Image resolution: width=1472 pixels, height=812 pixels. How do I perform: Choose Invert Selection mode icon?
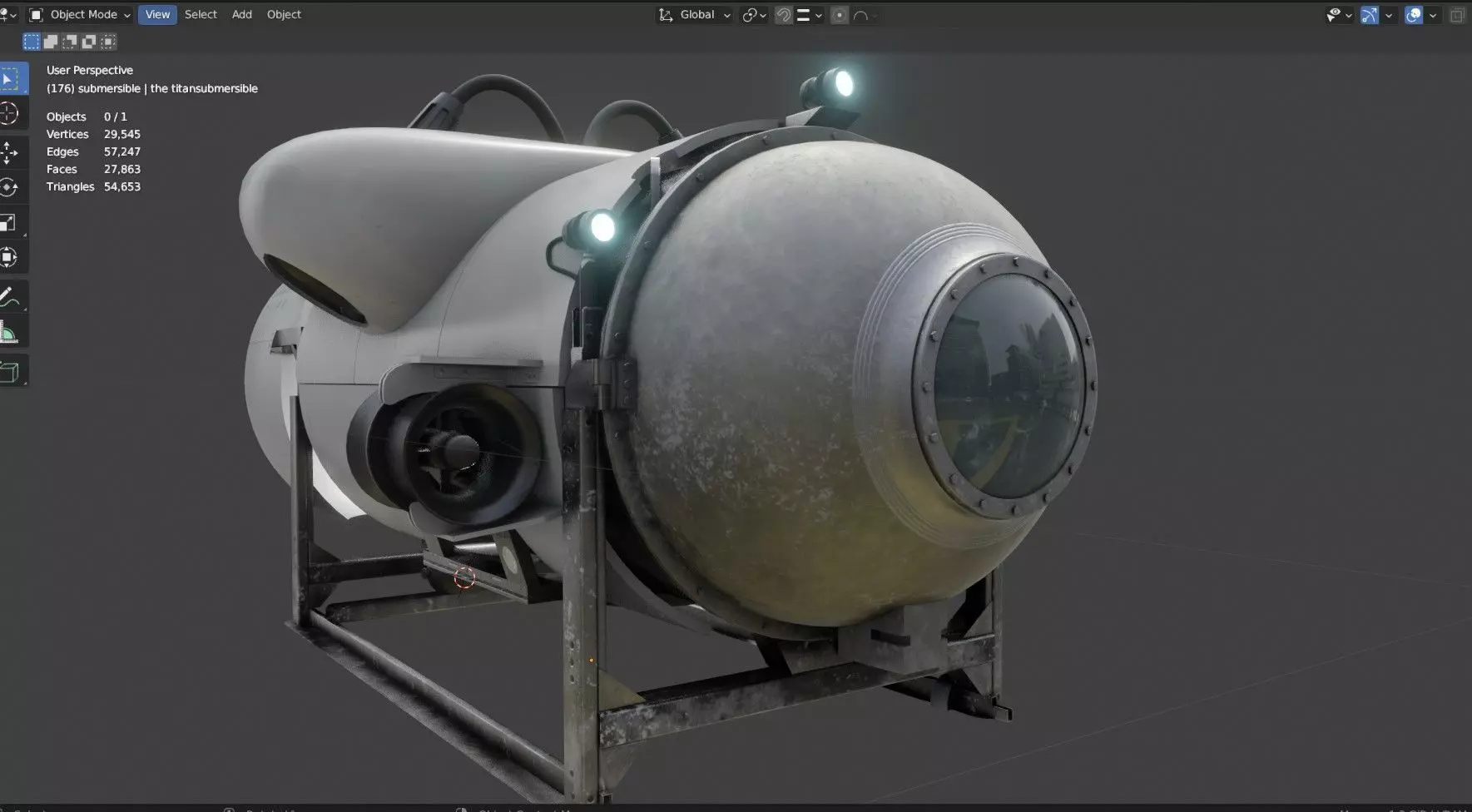click(x=89, y=42)
